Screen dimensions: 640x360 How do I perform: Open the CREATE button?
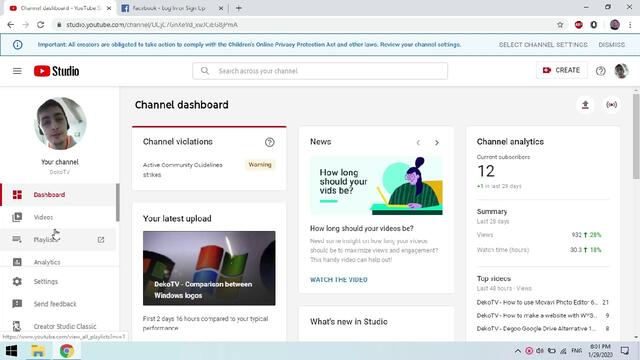(x=562, y=70)
